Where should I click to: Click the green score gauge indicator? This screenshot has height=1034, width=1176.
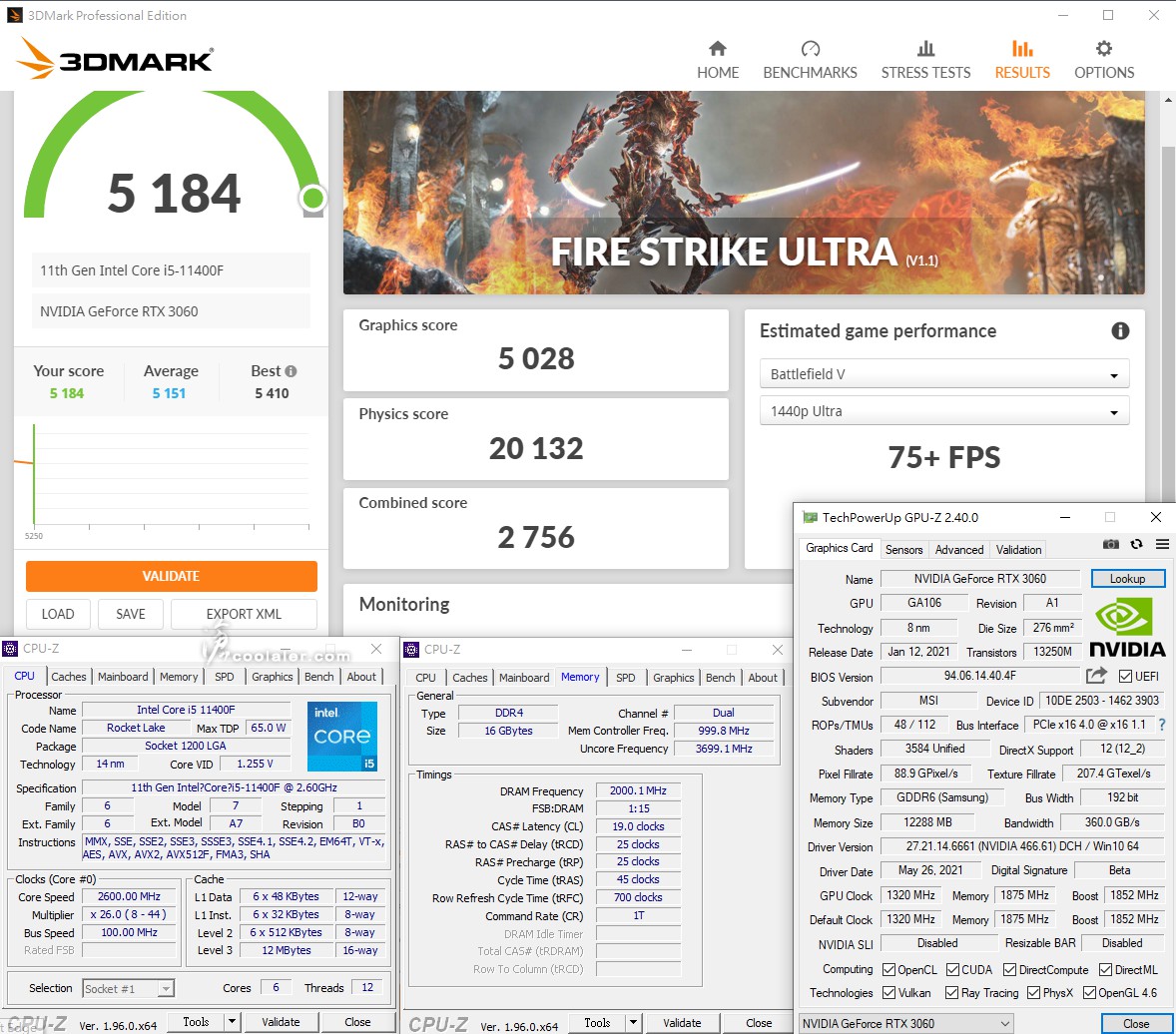pyautogui.click(x=312, y=199)
